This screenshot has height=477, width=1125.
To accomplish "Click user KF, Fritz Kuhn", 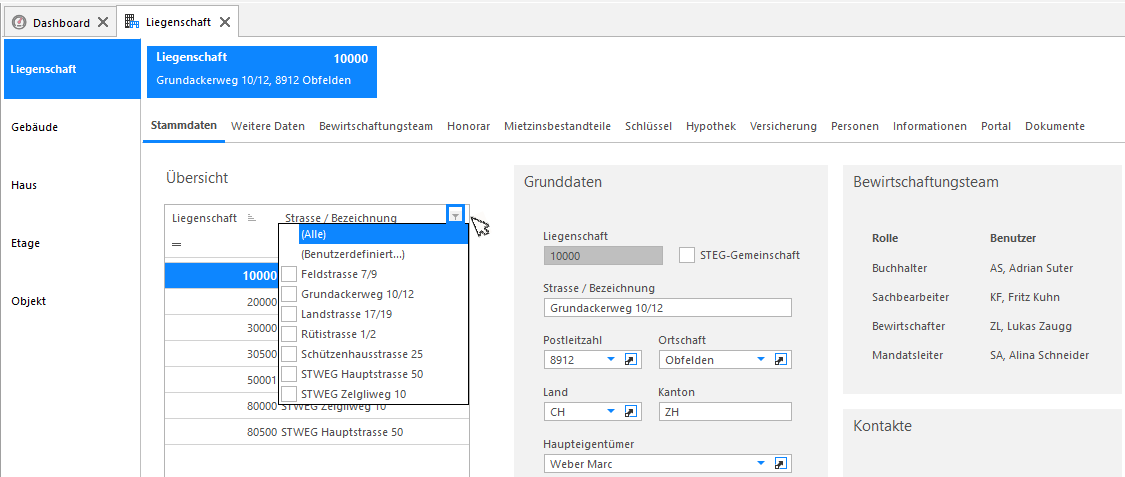I will pos(1025,297).
